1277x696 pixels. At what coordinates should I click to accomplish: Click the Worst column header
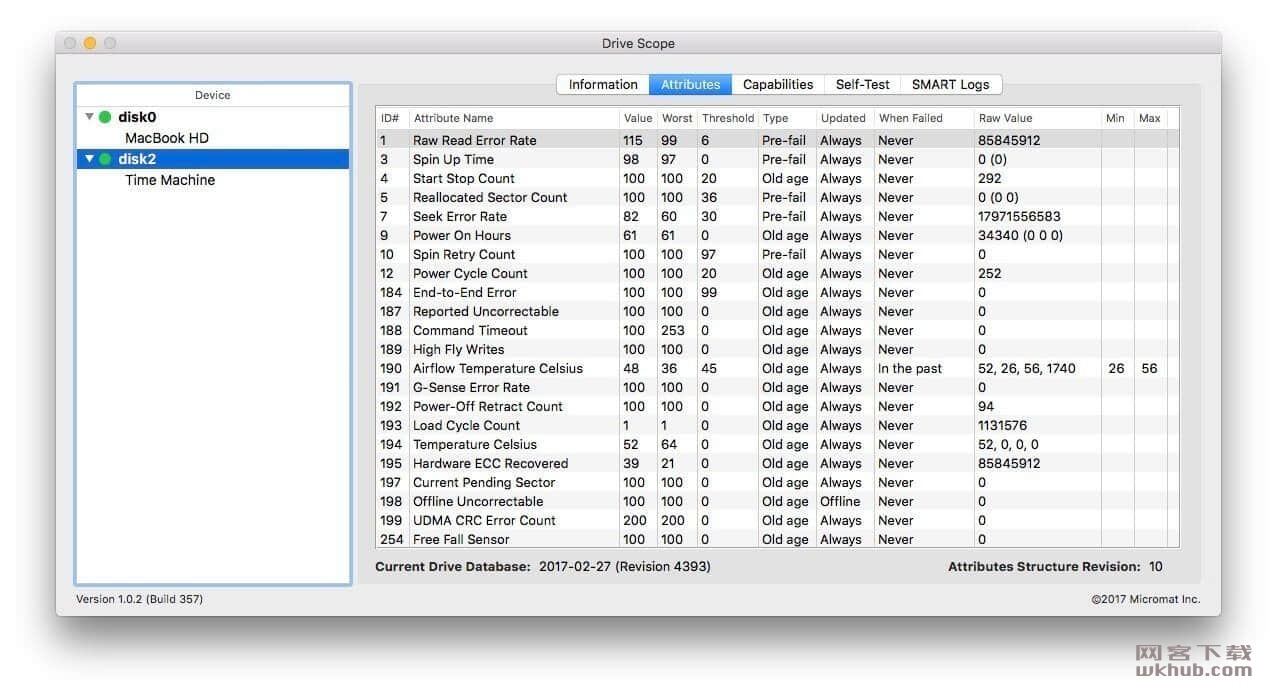coord(677,118)
